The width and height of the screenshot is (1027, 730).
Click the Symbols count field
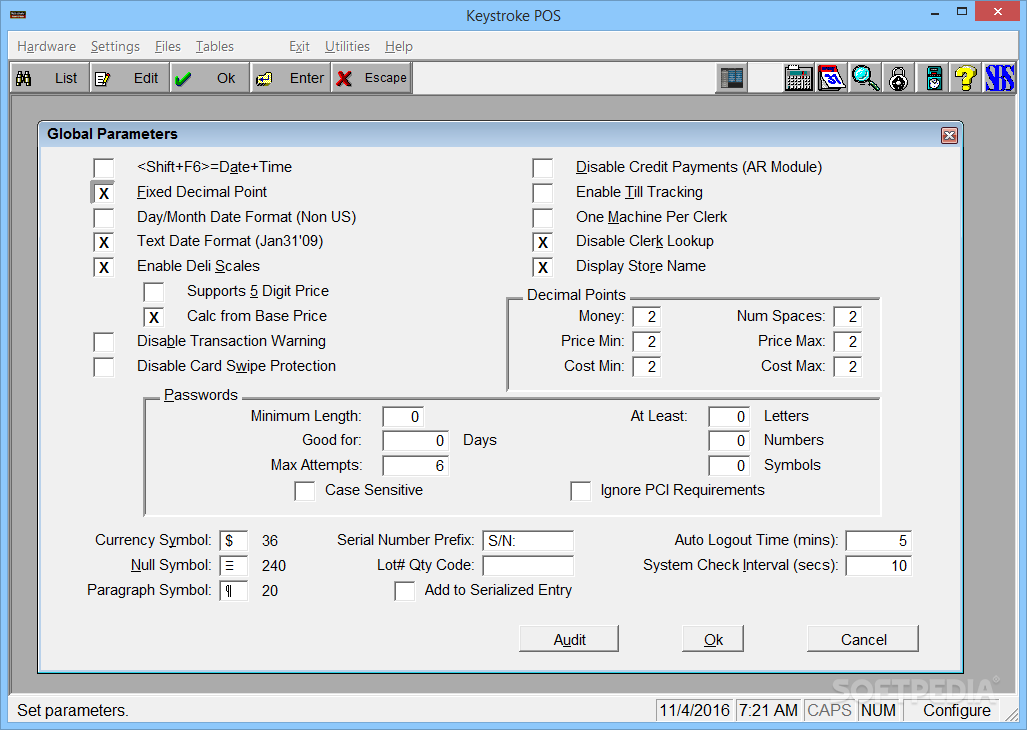[729, 466]
